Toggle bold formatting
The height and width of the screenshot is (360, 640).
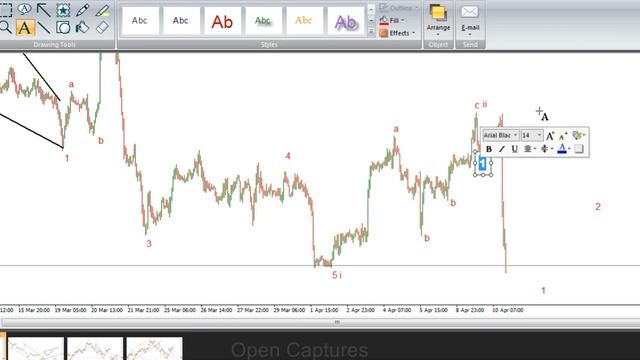(489, 149)
